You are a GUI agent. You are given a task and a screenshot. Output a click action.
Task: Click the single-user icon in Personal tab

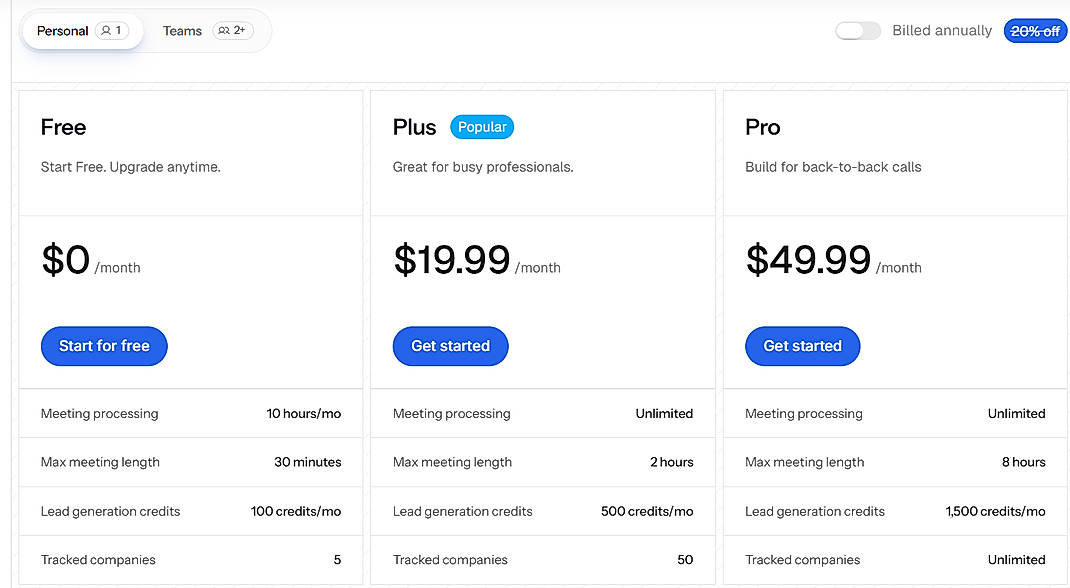coord(106,31)
